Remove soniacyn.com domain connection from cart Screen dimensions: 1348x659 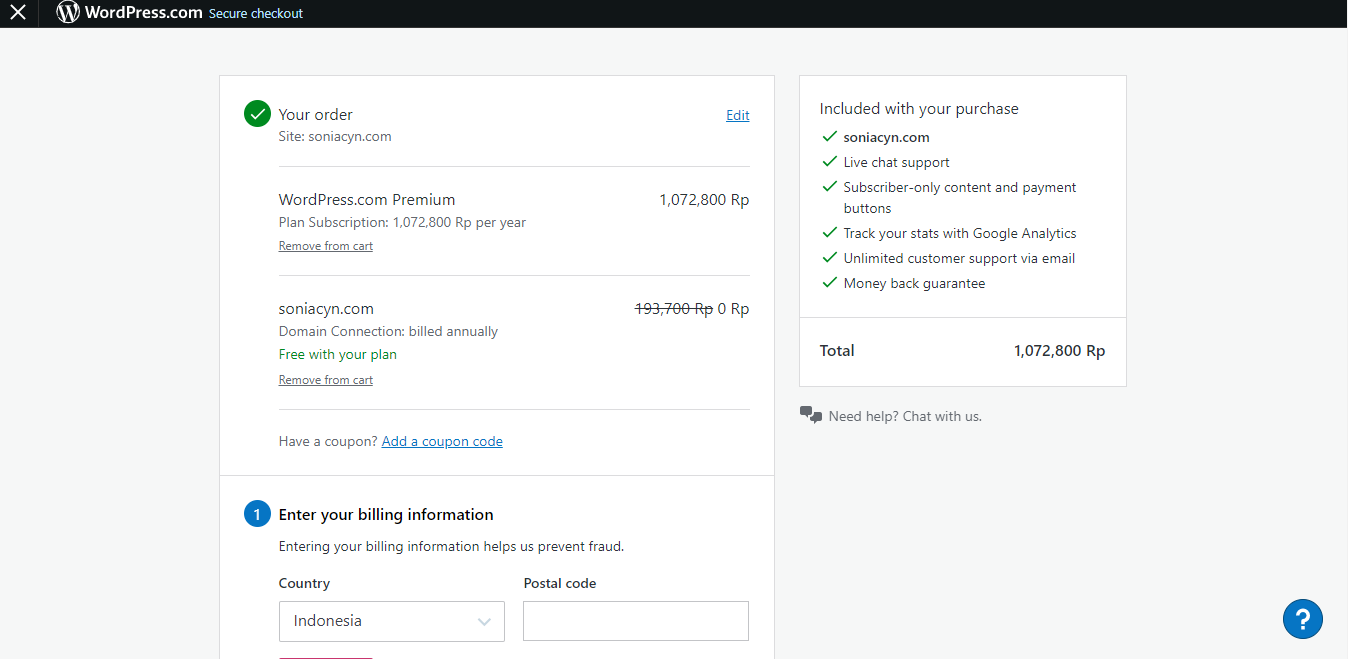pyautogui.click(x=326, y=380)
